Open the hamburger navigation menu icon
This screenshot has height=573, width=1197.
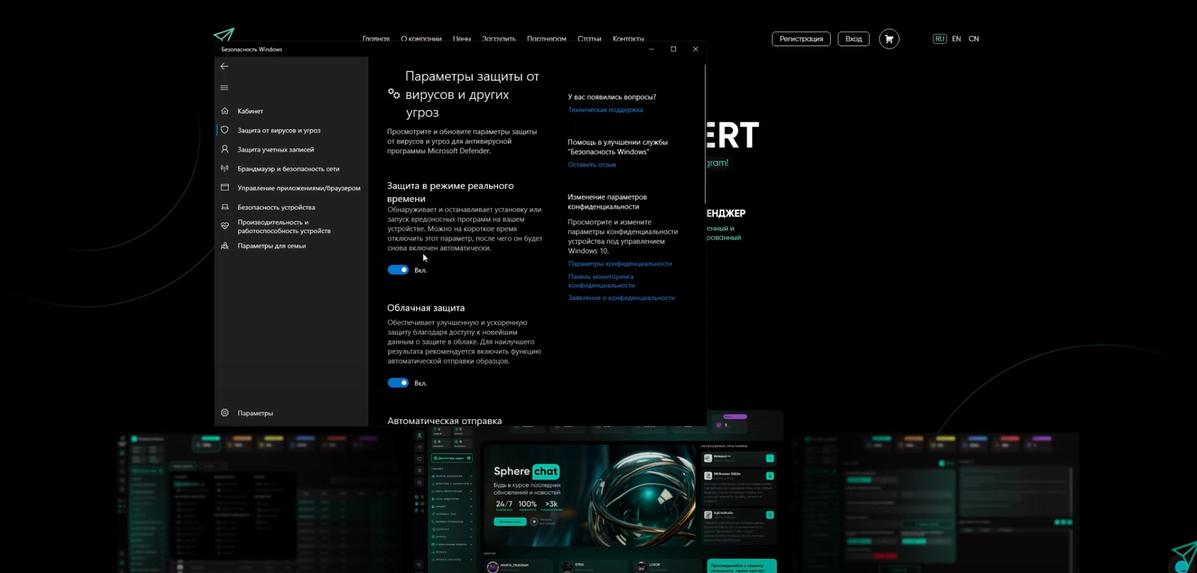coord(224,88)
